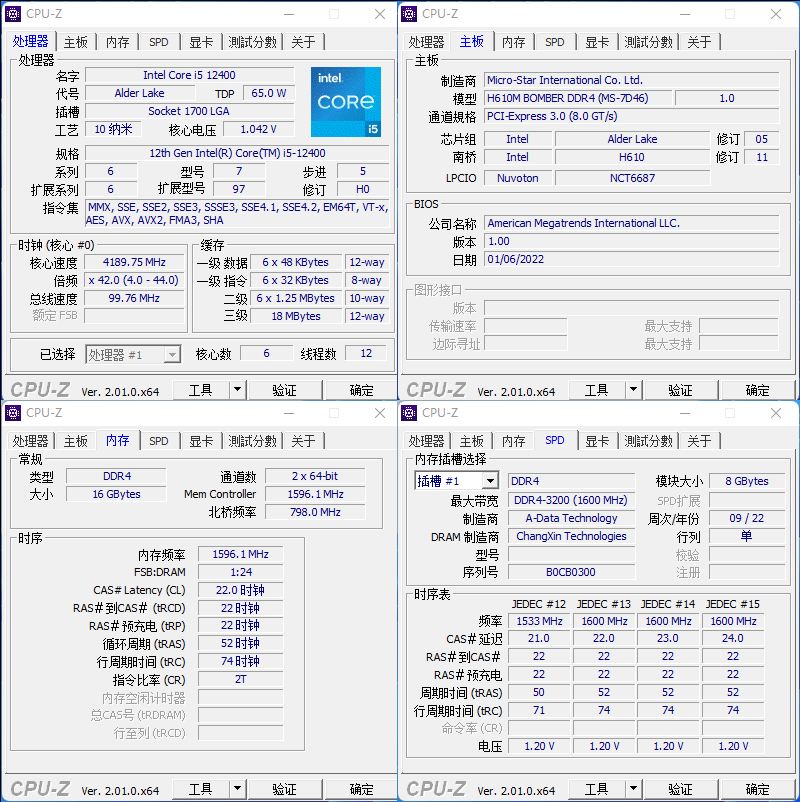This screenshot has height=802, width=800.
Task: Switch to the 显卡 tab in the processor window
Action: tap(200, 41)
